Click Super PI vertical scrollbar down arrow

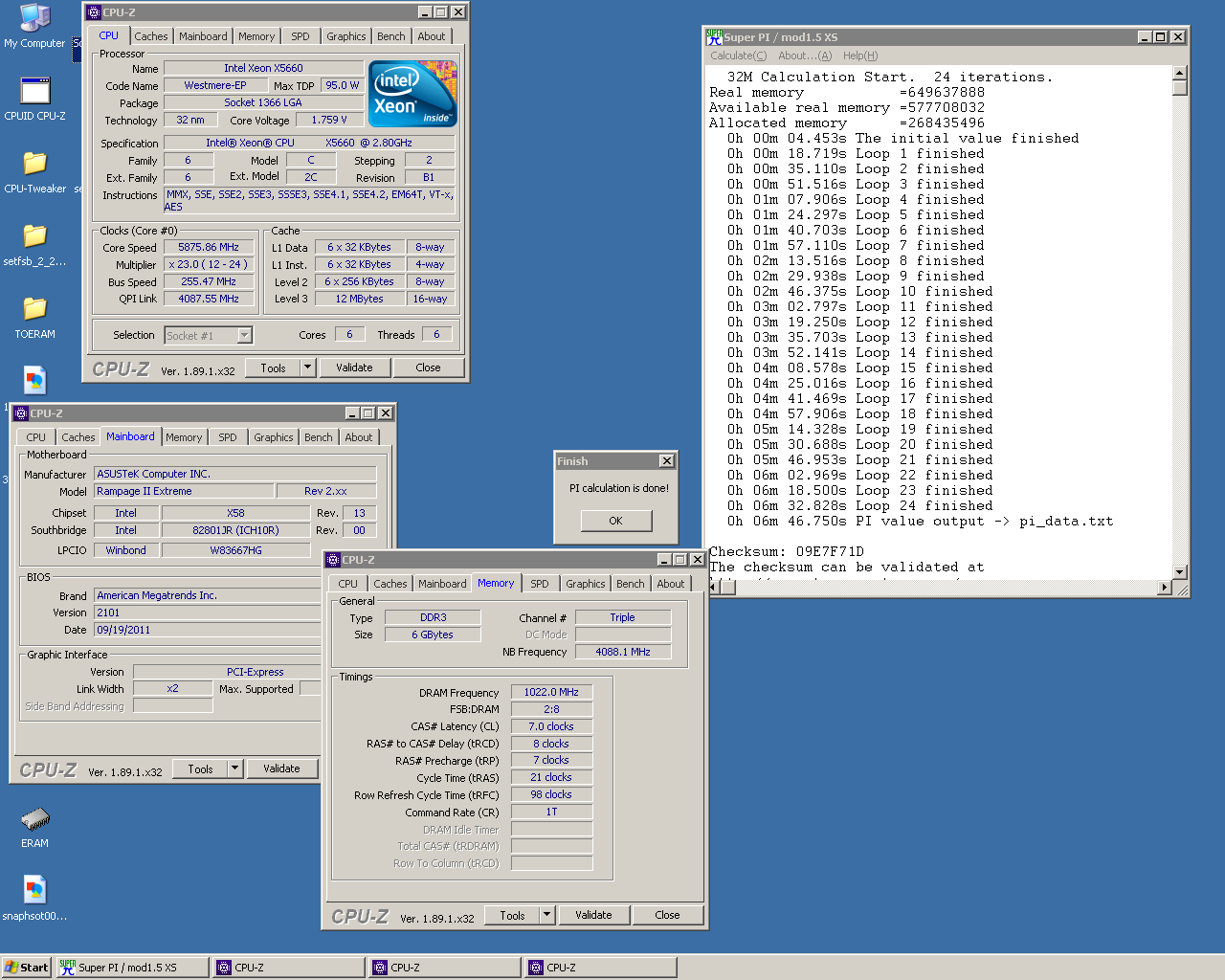pos(1180,571)
